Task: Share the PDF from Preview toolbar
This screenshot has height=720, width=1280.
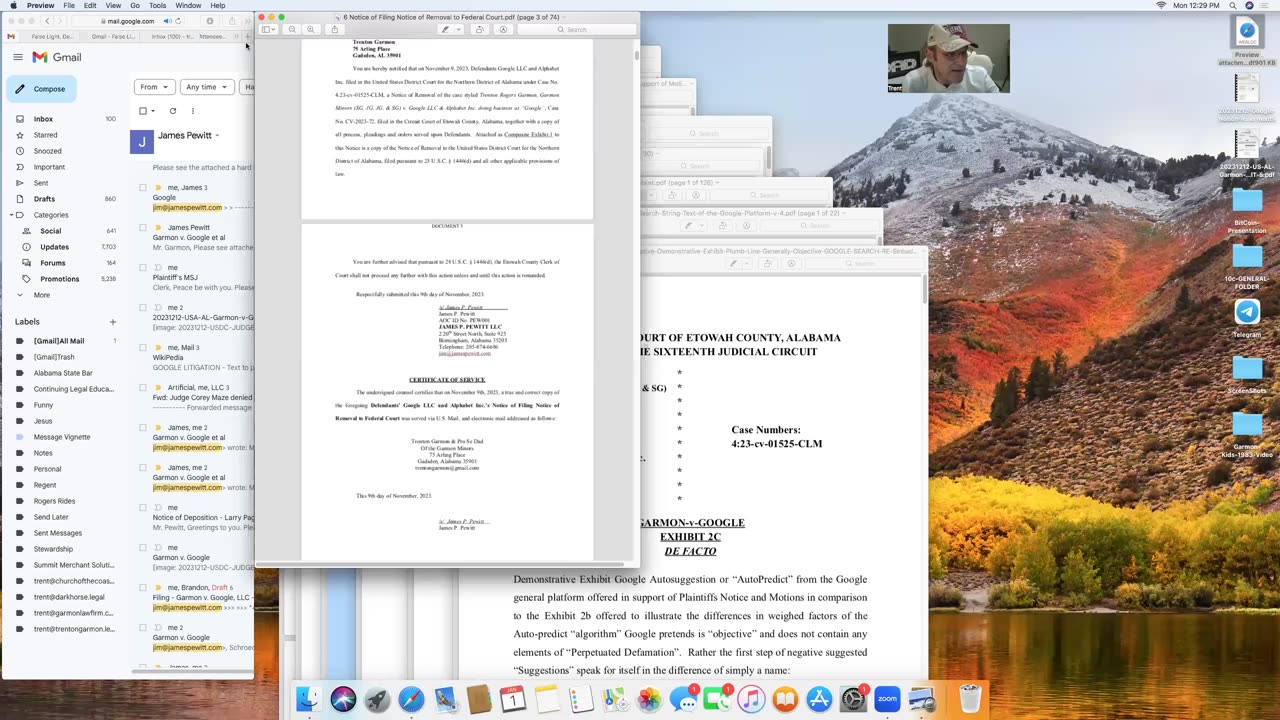Action: 335,30
